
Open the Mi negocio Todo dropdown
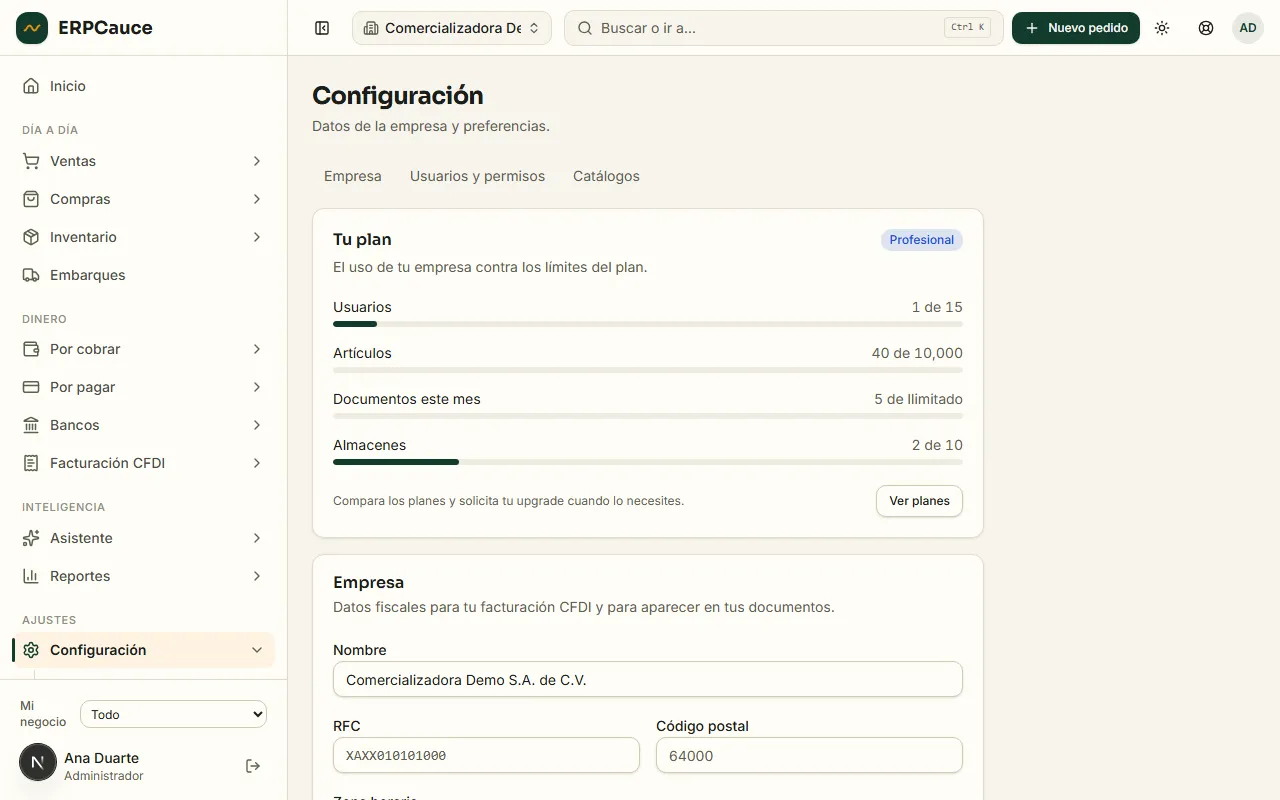point(174,714)
